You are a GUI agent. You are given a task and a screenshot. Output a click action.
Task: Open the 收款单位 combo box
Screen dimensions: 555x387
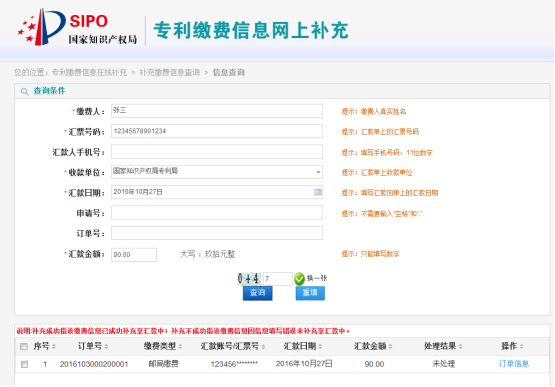(x=217, y=172)
